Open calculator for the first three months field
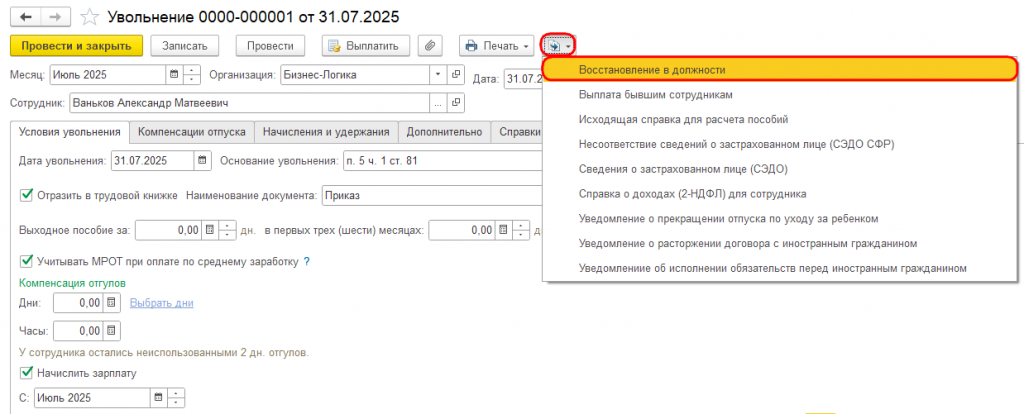This screenshot has width=1024, height=414. pyautogui.click(x=504, y=230)
